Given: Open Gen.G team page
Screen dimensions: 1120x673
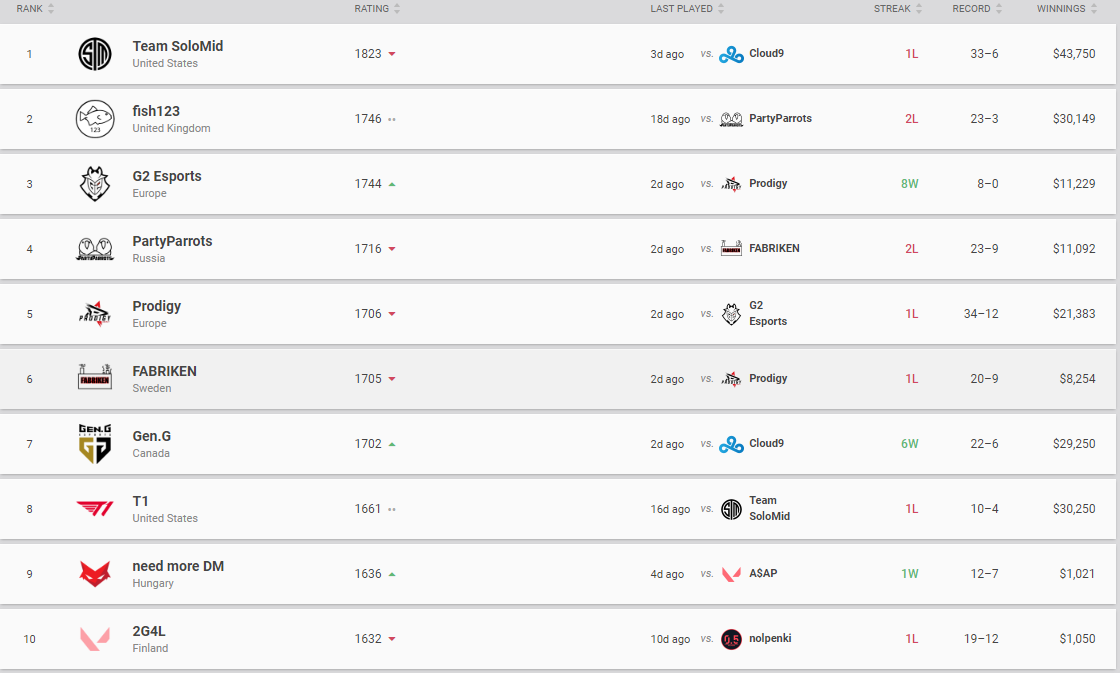Looking at the screenshot, I should (151, 437).
